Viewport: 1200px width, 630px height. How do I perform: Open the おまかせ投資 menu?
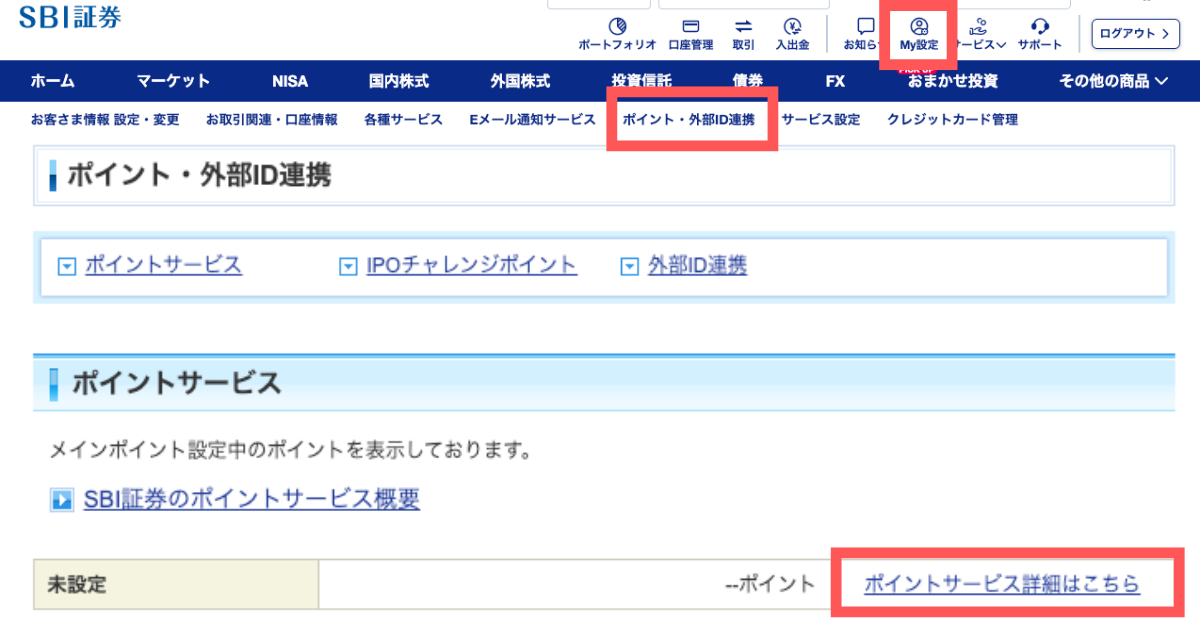953,81
